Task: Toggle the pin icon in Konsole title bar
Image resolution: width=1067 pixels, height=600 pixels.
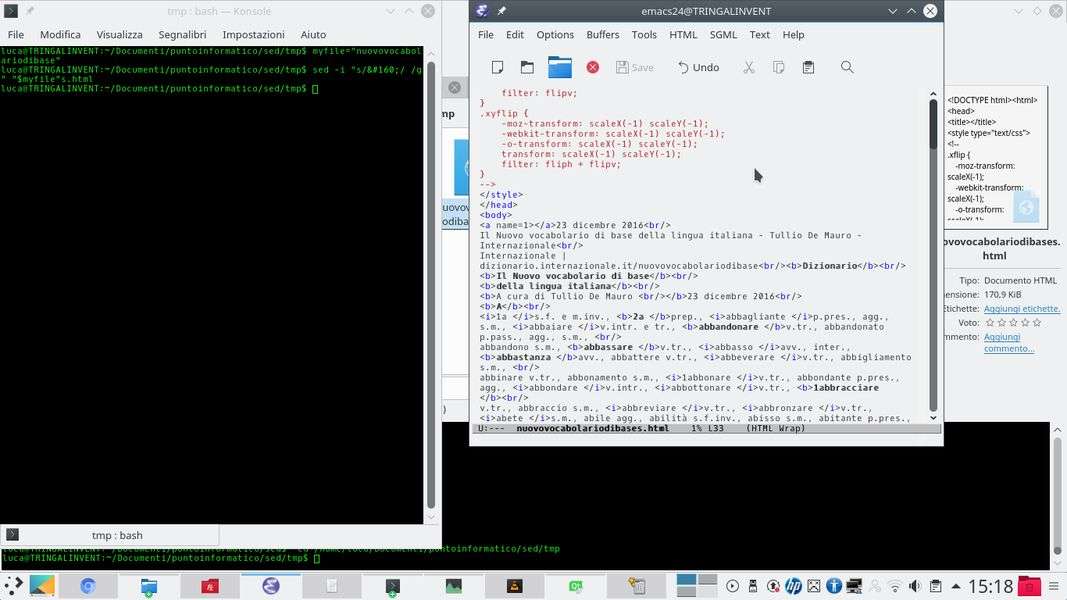Action: tap(30, 11)
